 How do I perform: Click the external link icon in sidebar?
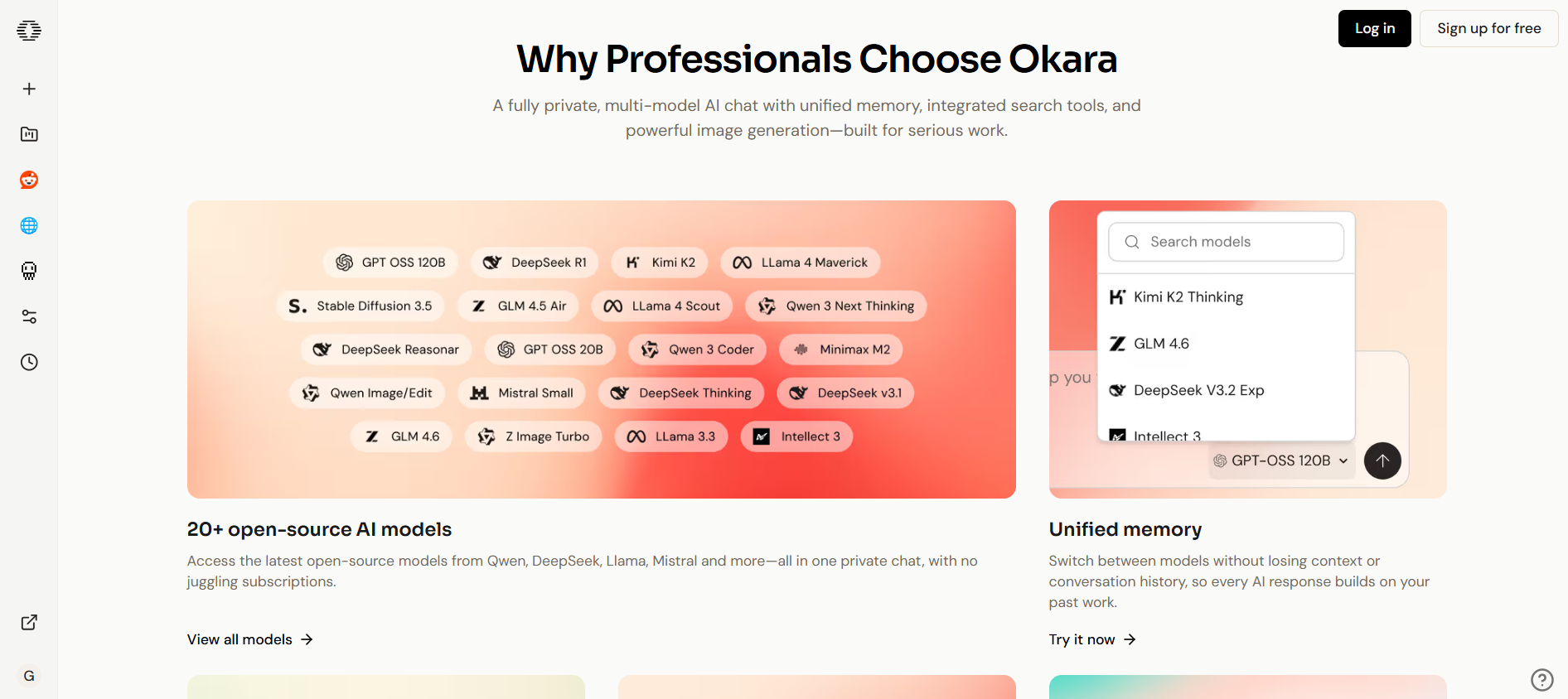[x=29, y=622]
